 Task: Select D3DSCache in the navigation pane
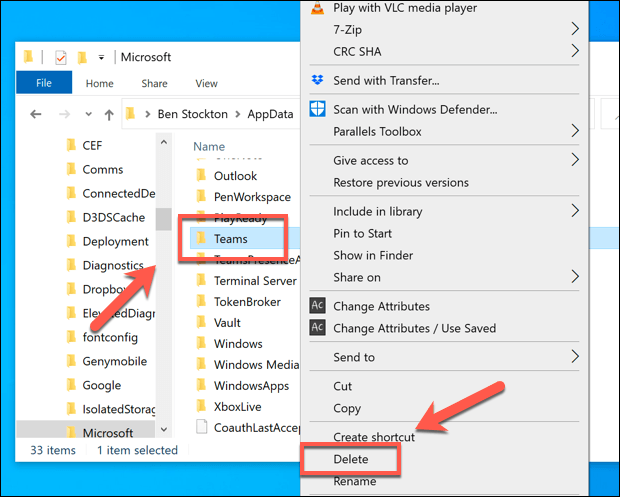tap(113, 217)
